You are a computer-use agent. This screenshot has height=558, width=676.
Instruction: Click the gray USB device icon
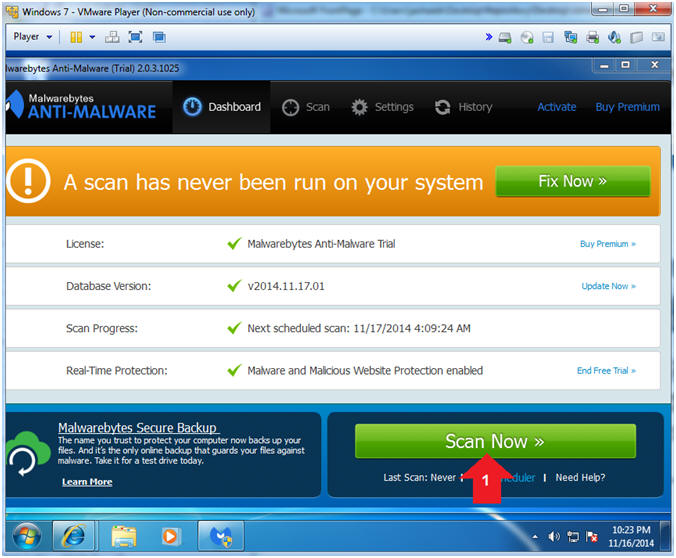[636, 38]
